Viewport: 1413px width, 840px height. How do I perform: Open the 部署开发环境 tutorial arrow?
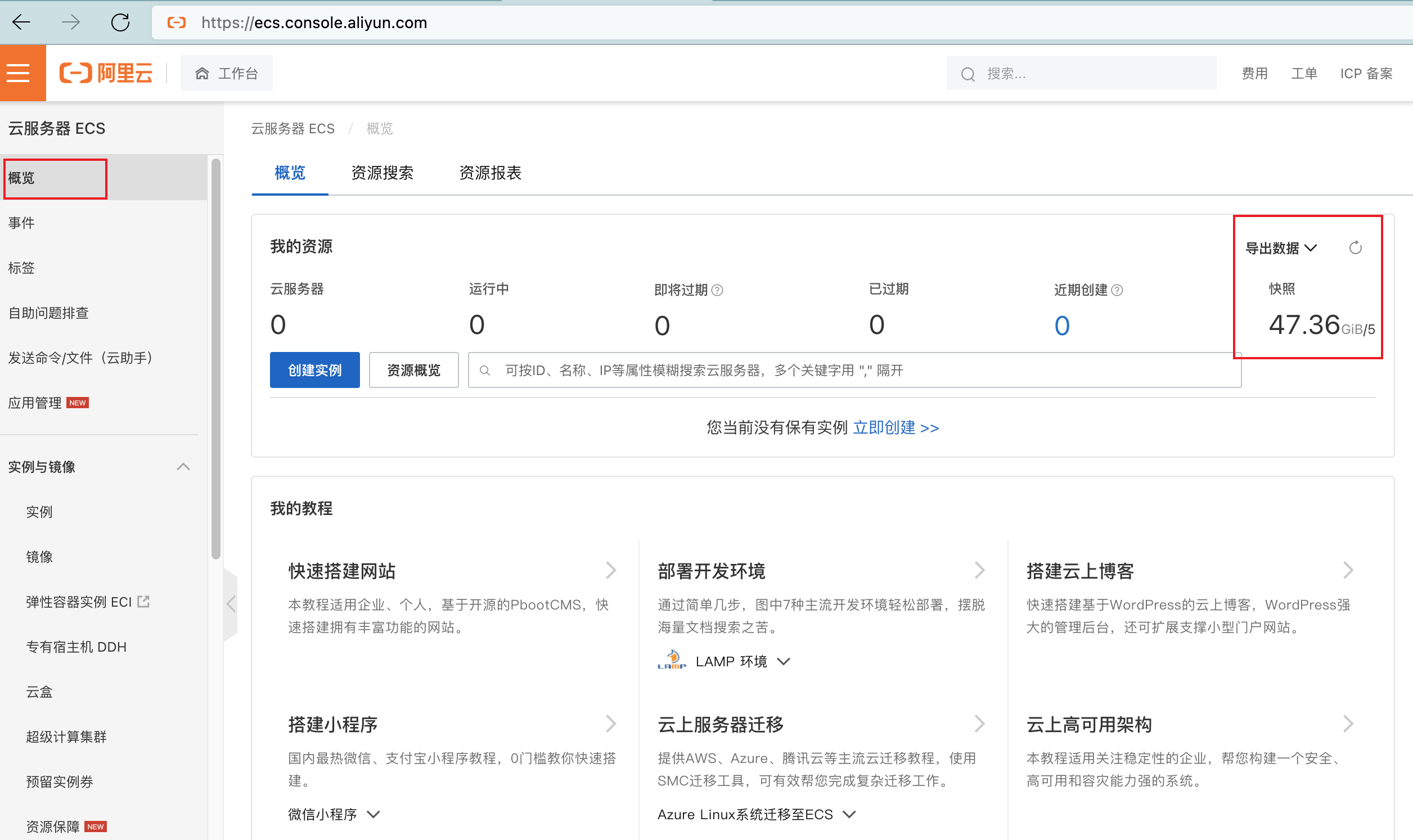coord(980,570)
